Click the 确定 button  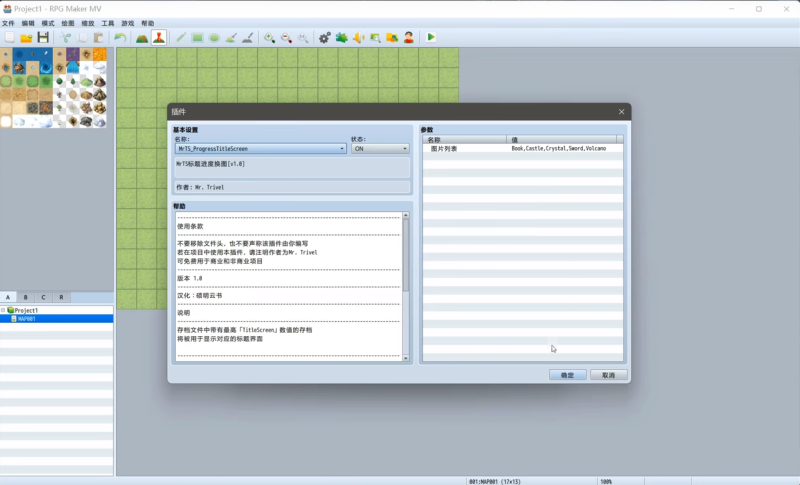pos(567,375)
